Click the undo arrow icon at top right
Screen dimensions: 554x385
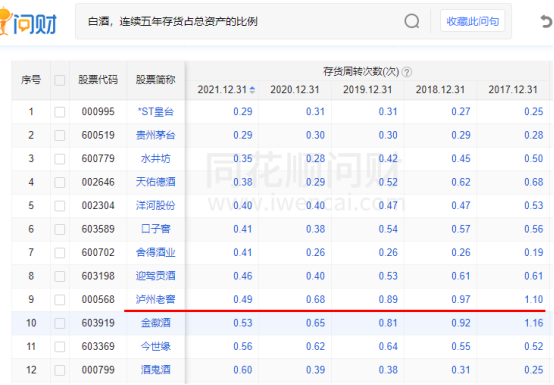click(547, 22)
